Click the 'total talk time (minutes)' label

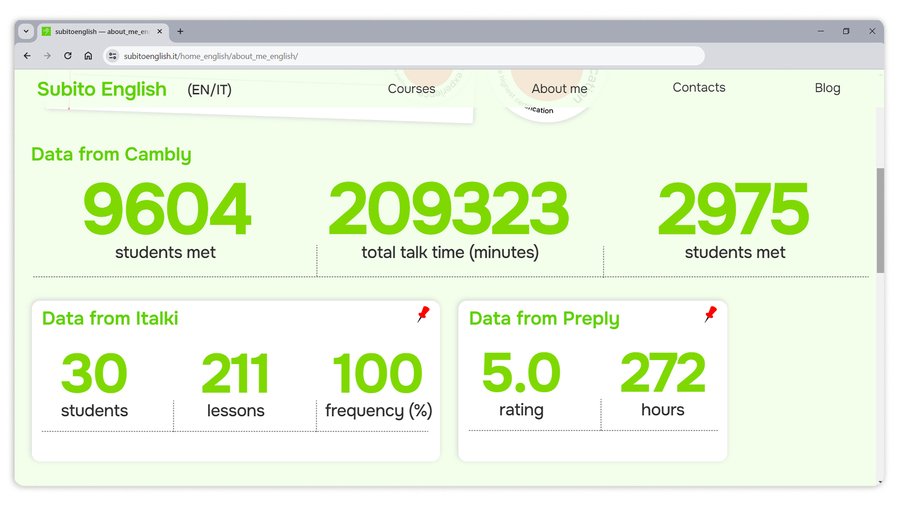(450, 252)
